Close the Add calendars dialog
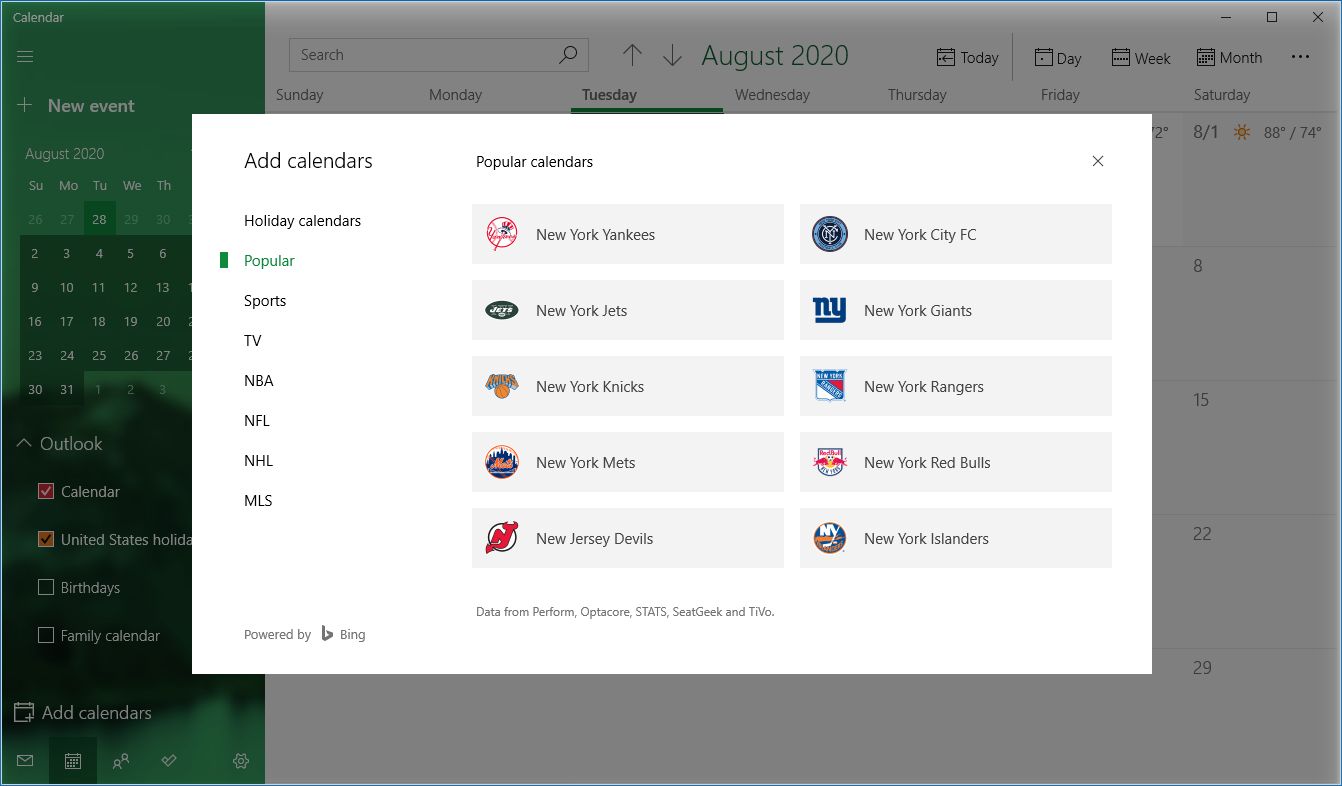 point(1098,161)
